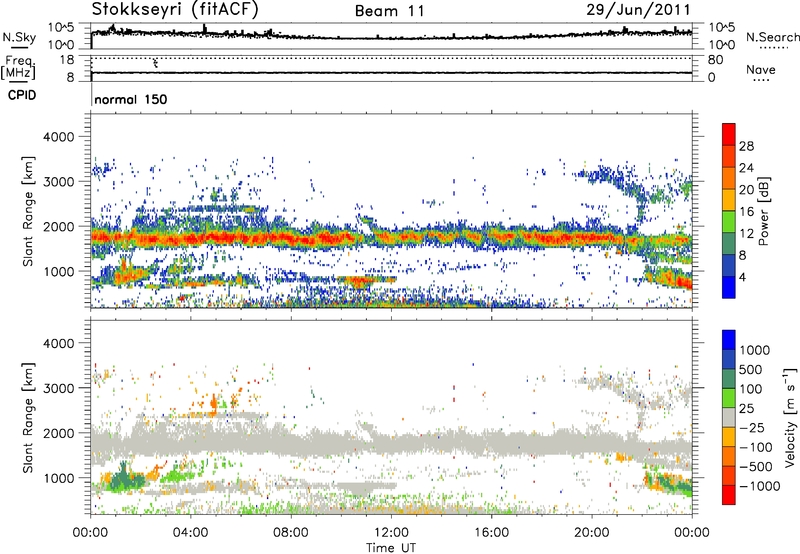Click the gray segment of velocity color bar
Viewport: 800px width, 554px height.
click(x=729, y=418)
